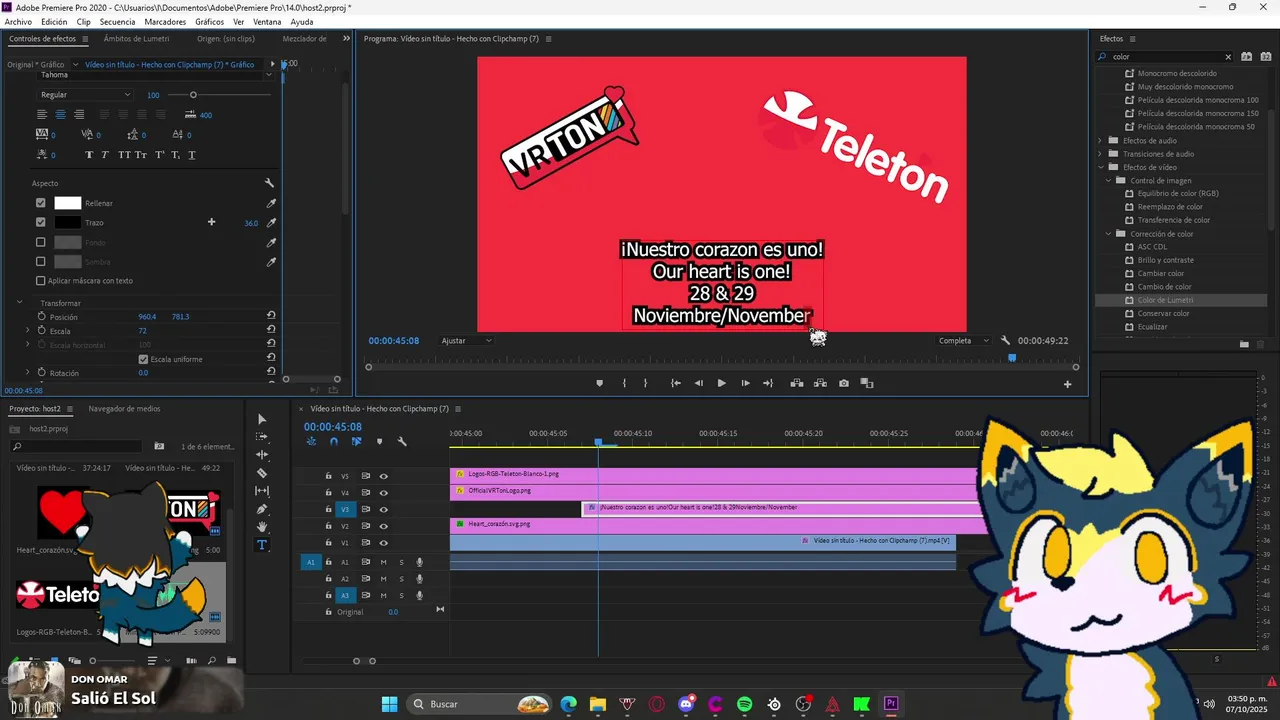Open Gráficos menu
The image size is (1280, 720).
[209, 21]
